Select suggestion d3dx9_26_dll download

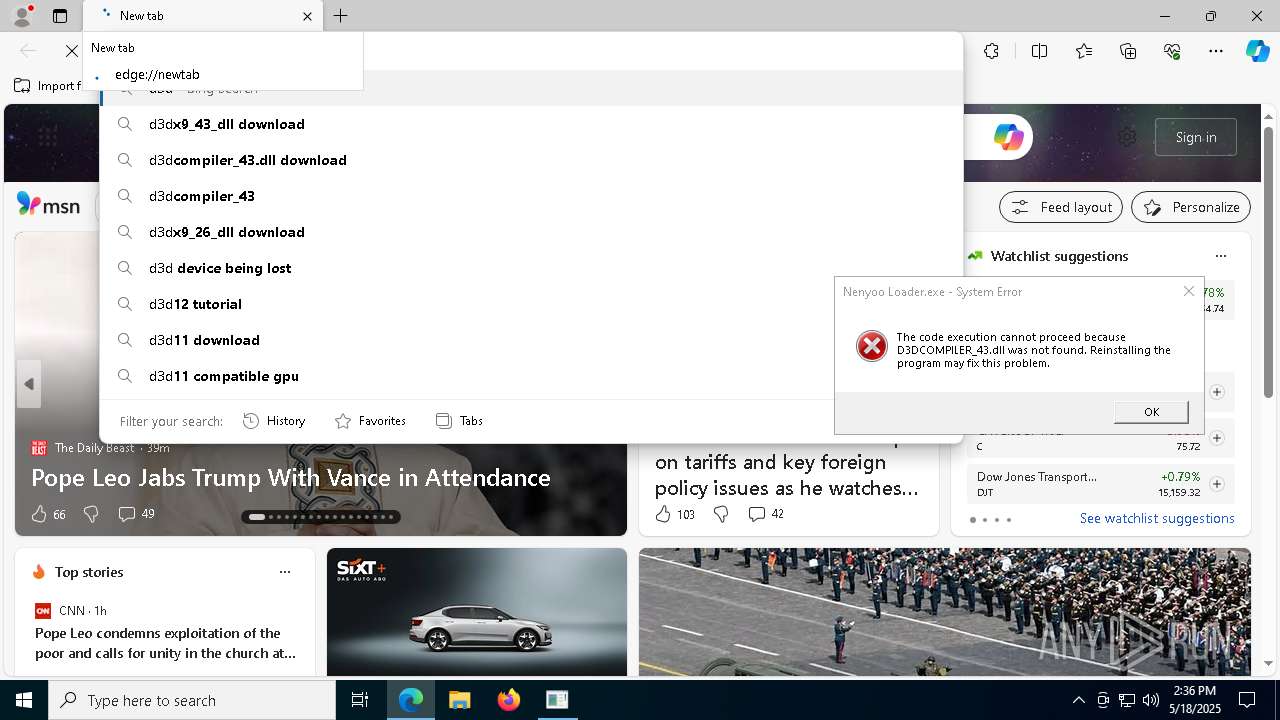point(531,232)
